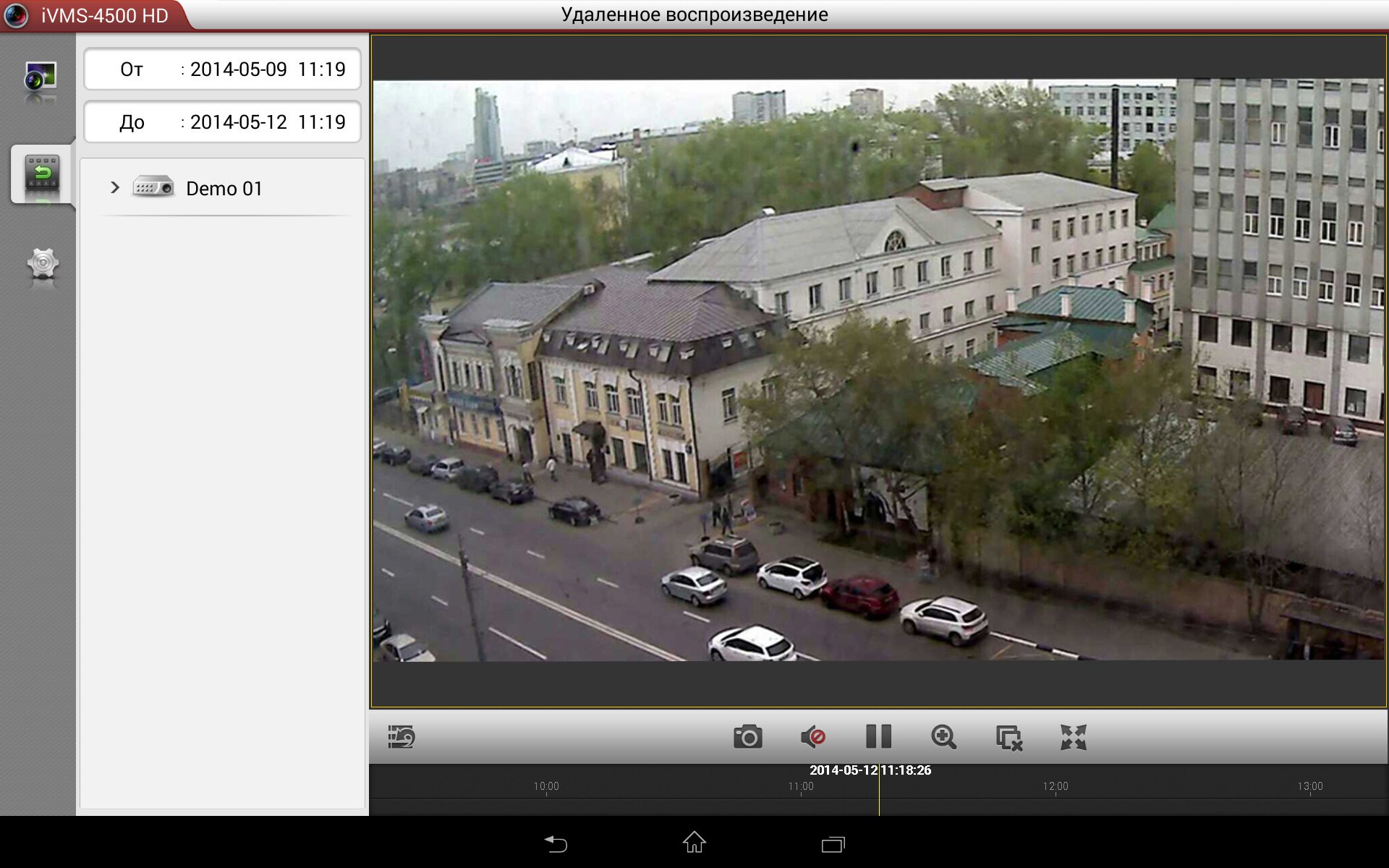Expand the Demo 01 device chevron

tap(114, 188)
